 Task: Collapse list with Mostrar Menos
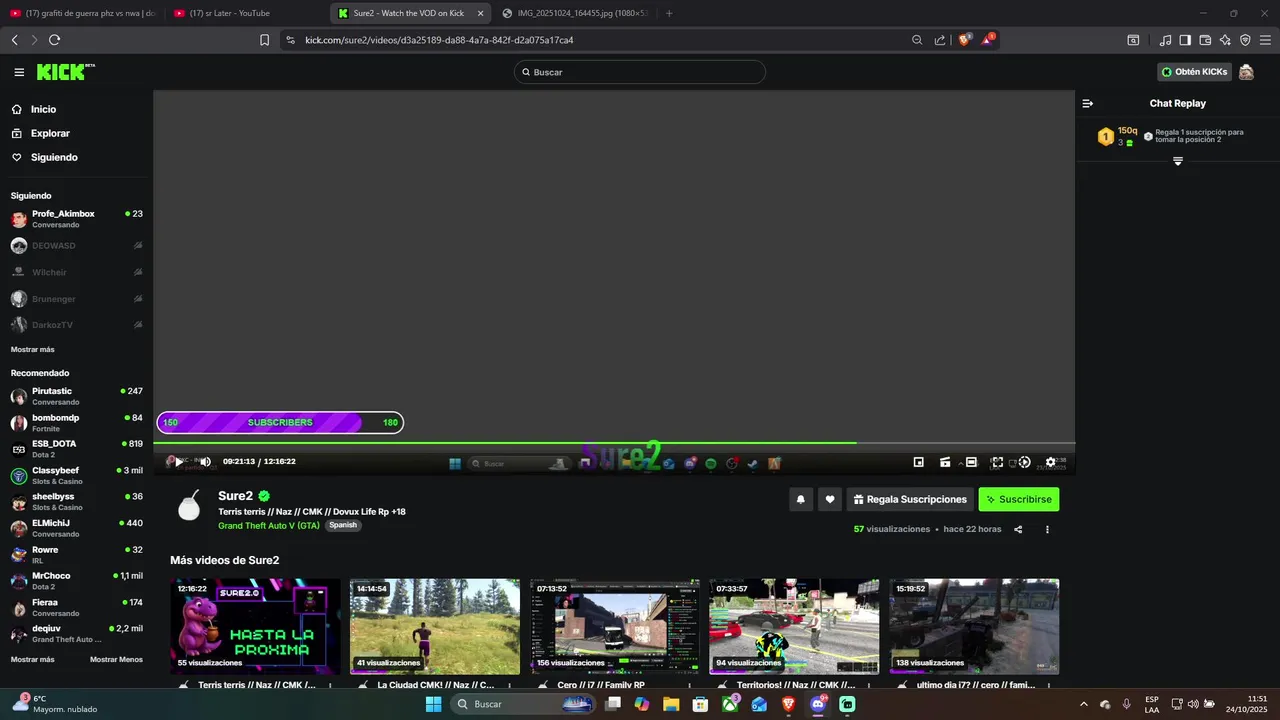(x=116, y=659)
